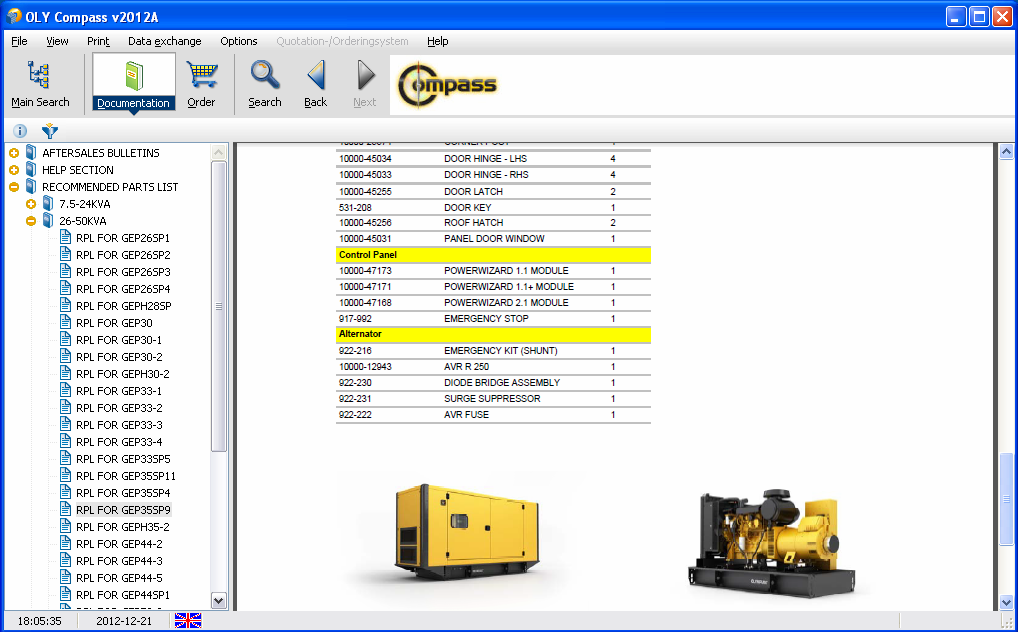The image size is (1018, 632).
Task: Click the enclosed yellow generator image
Action: 466,531
